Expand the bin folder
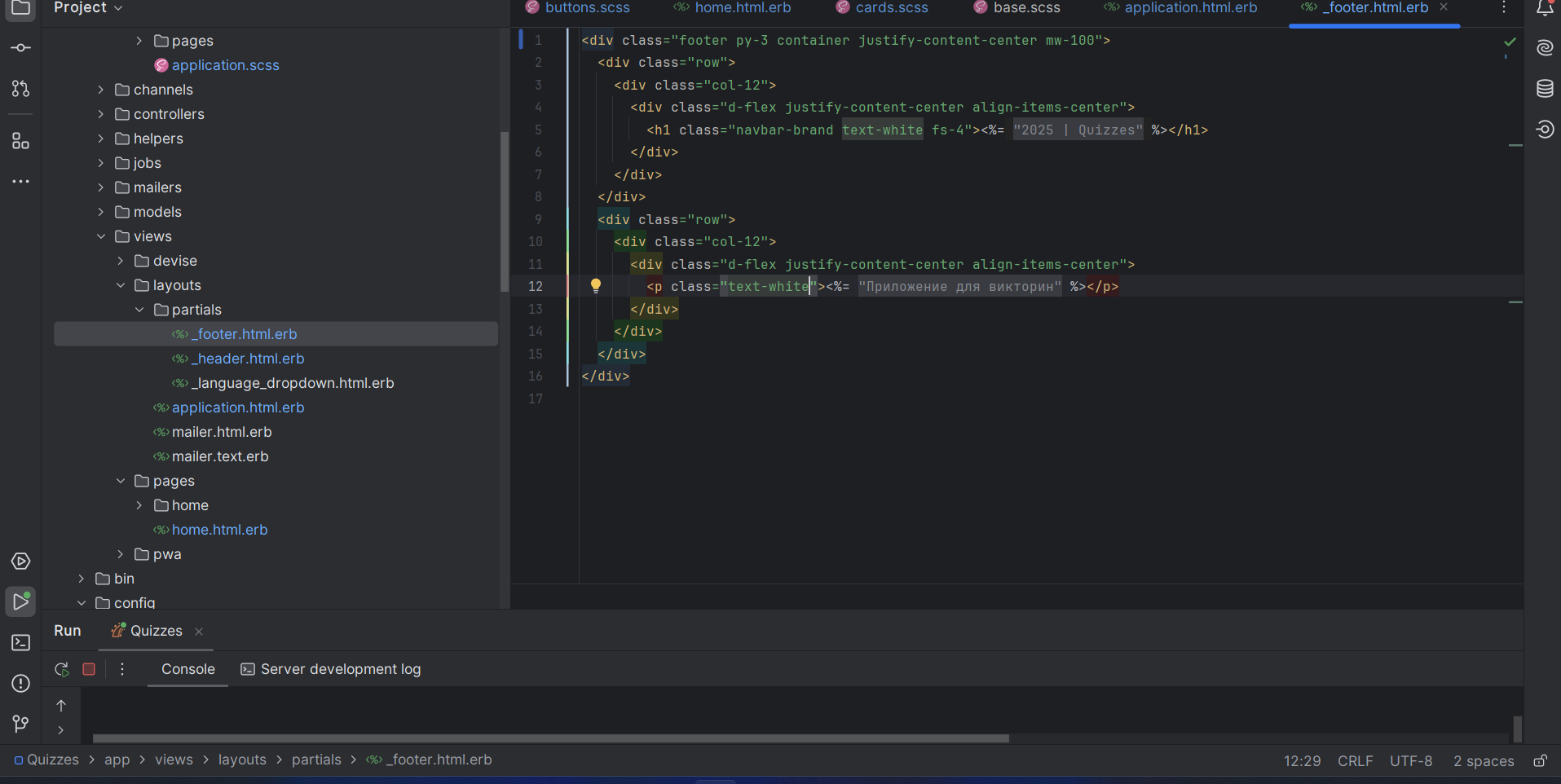The height and width of the screenshot is (784, 1561). [x=82, y=579]
